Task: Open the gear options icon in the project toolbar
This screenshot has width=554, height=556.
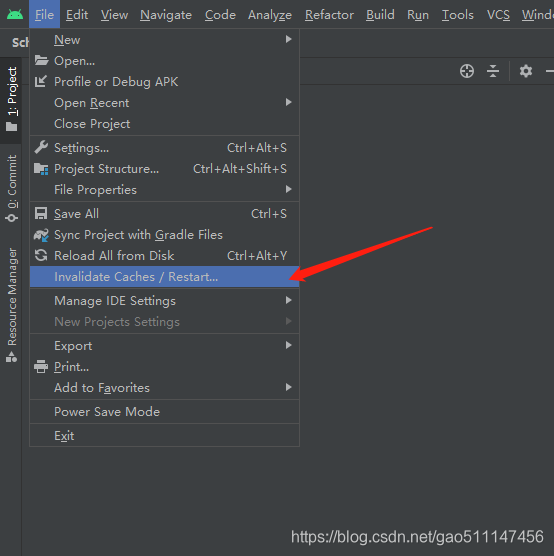Action: tap(526, 71)
